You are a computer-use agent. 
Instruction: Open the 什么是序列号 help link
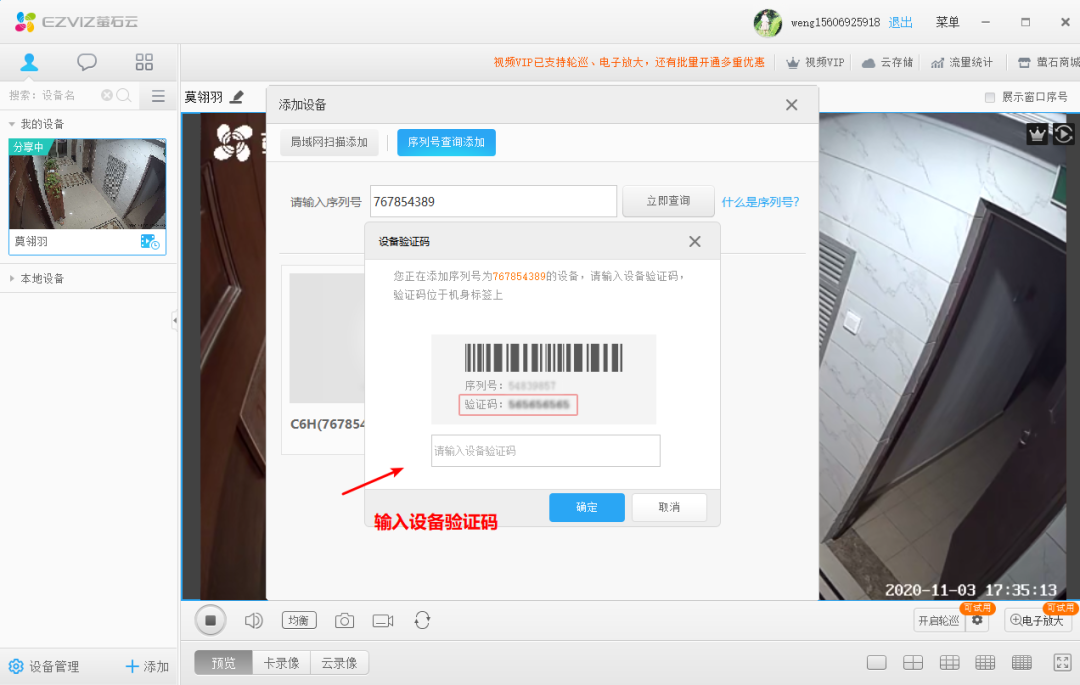point(762,201)
